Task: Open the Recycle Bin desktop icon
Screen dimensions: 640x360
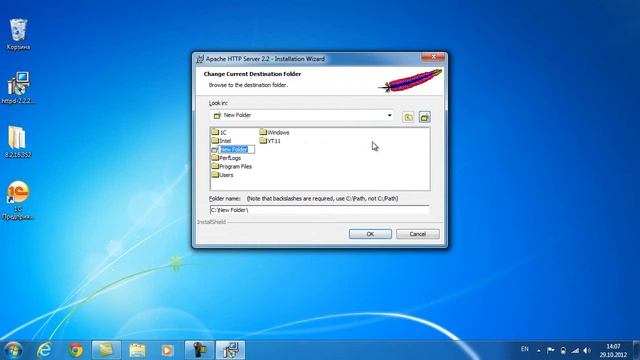Action: tap(18, 34)
